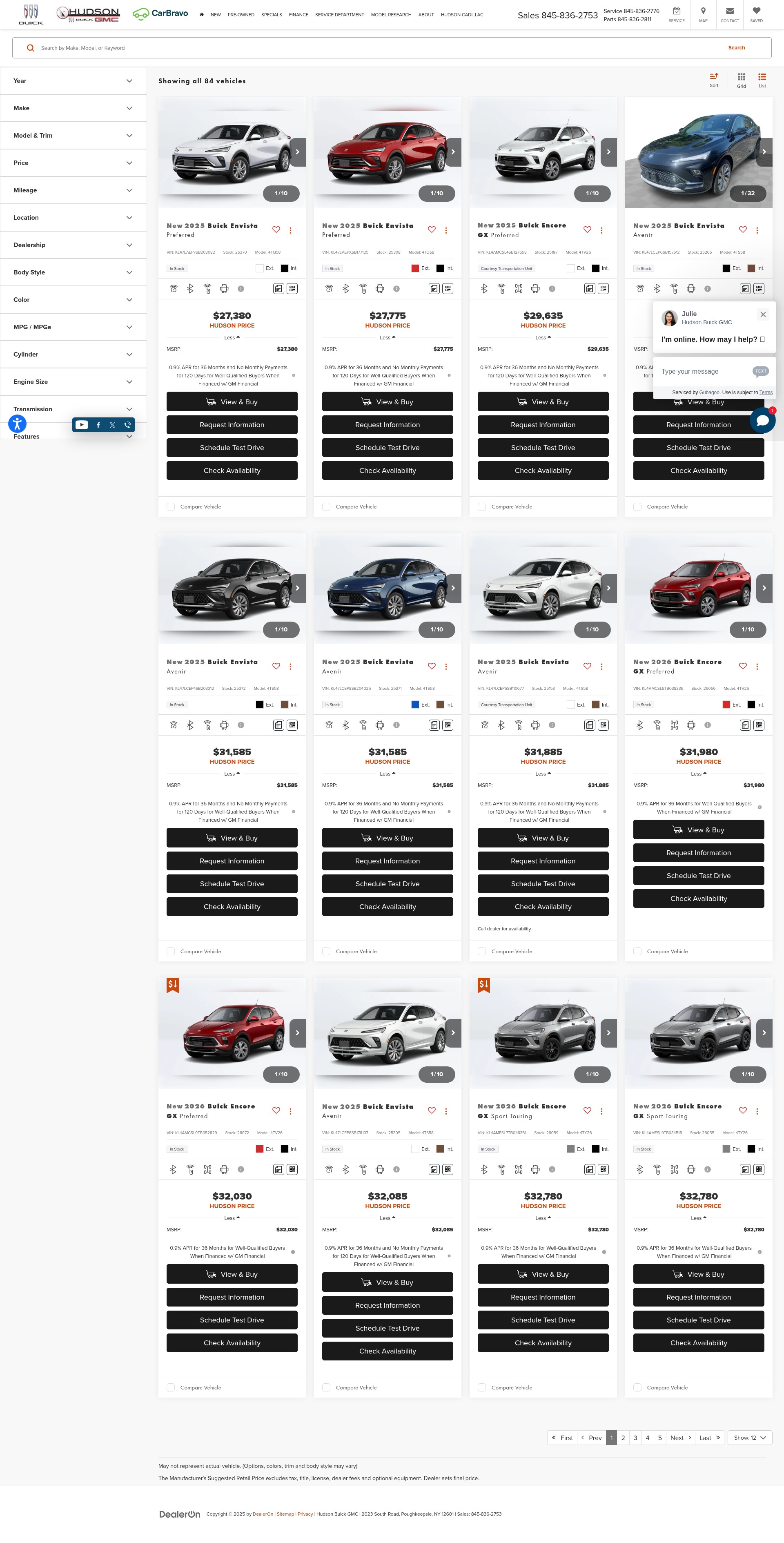Open Saved vehicles heart icon in header
This screenshot has width=784, height=1543.
(x=757, y=14)
